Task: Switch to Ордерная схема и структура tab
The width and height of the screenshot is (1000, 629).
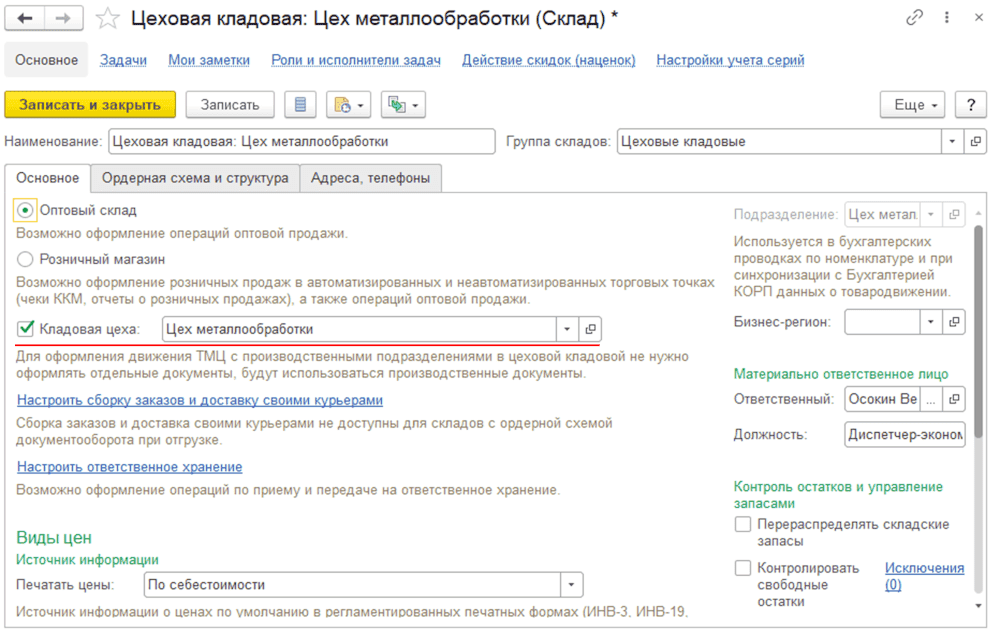Action: (x=195, y=178)
